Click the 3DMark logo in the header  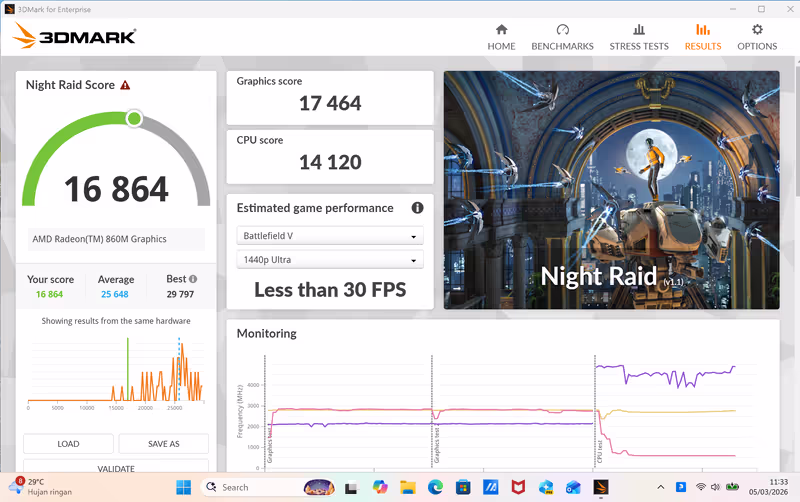coord(75,38)
